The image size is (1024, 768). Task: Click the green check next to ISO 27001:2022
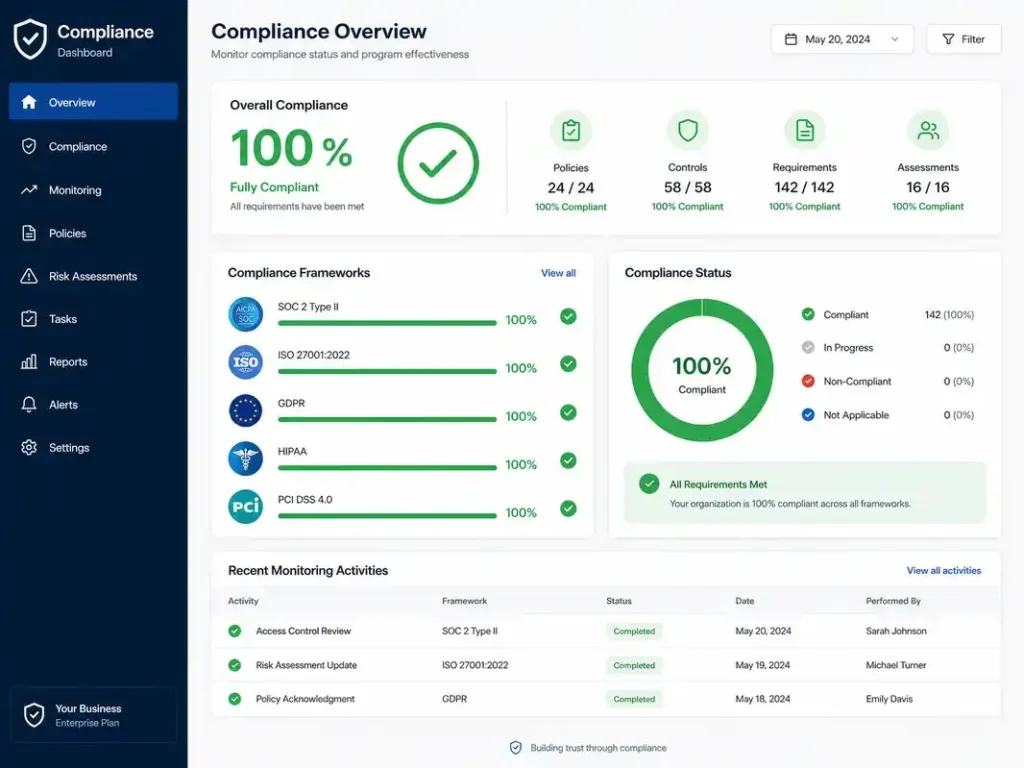pyautogui.click(x=568, y=364)
